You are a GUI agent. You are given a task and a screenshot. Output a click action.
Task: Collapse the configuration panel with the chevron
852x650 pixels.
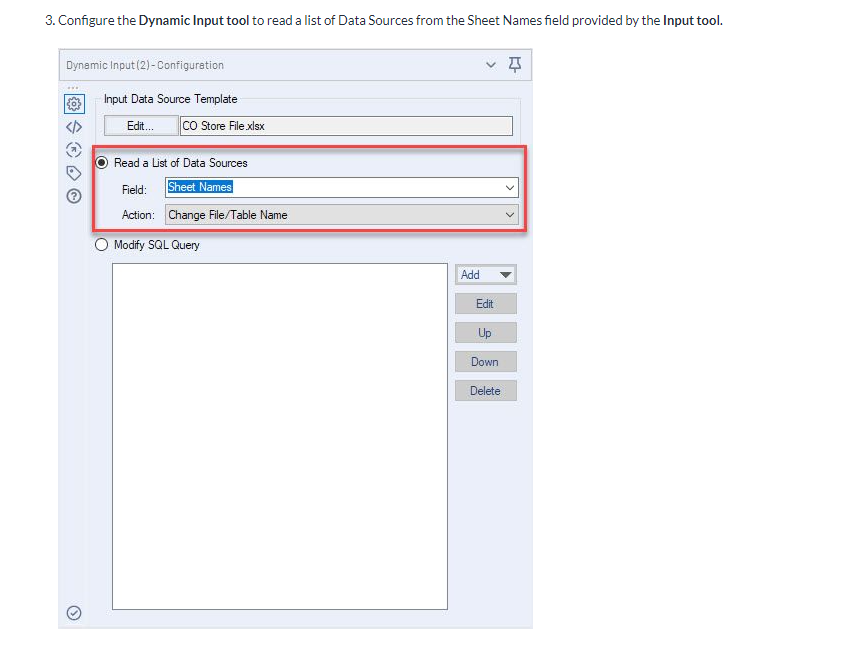coord(490,63)
